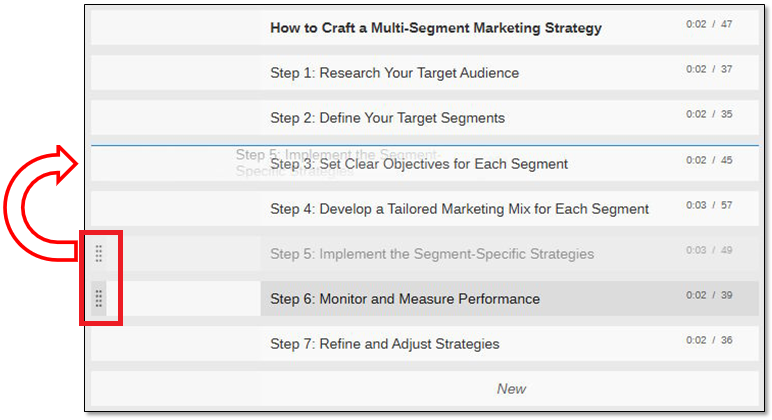Select the 0:02 / 35 timing for Step 2
The height and width of the screenshot is (420, 772).
click(709, 114)
